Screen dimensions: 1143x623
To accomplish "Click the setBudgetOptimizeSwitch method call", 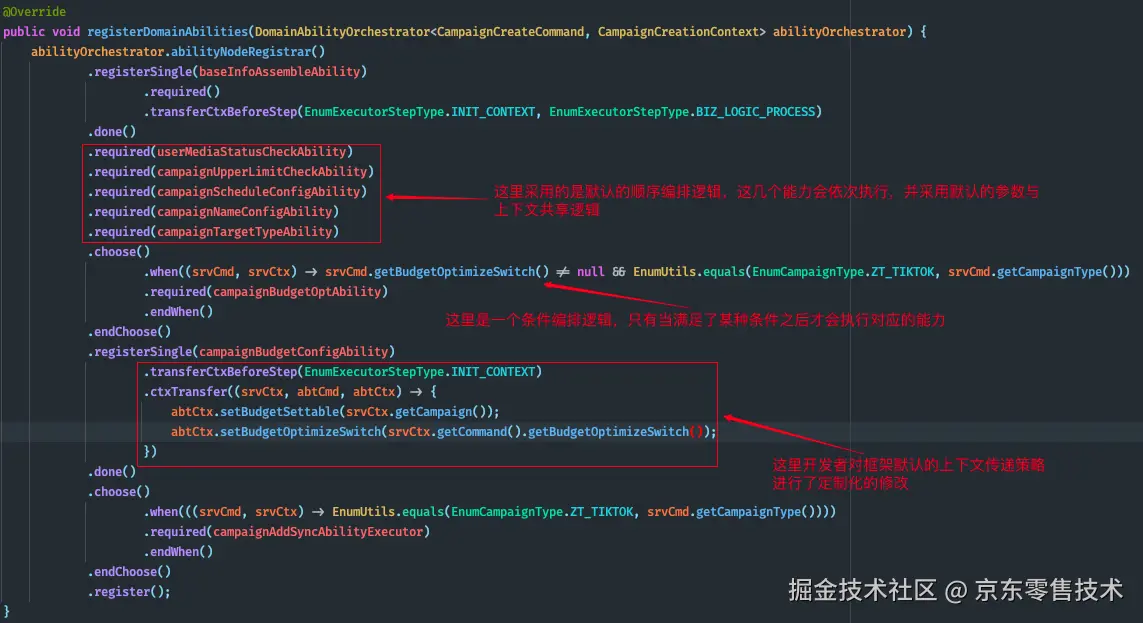I will [301, 432].
